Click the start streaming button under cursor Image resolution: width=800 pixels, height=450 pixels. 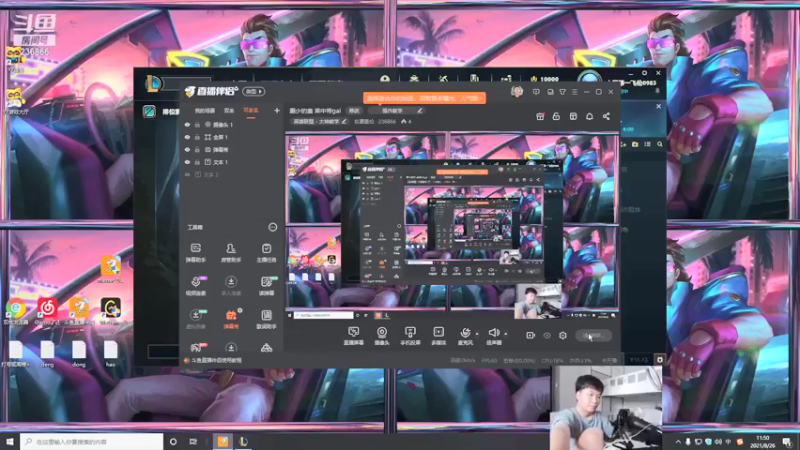click(593, 335)
